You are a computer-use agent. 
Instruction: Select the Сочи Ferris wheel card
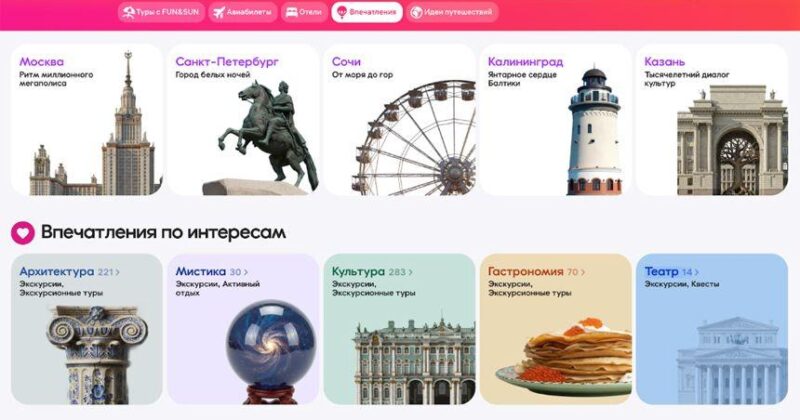399,119
